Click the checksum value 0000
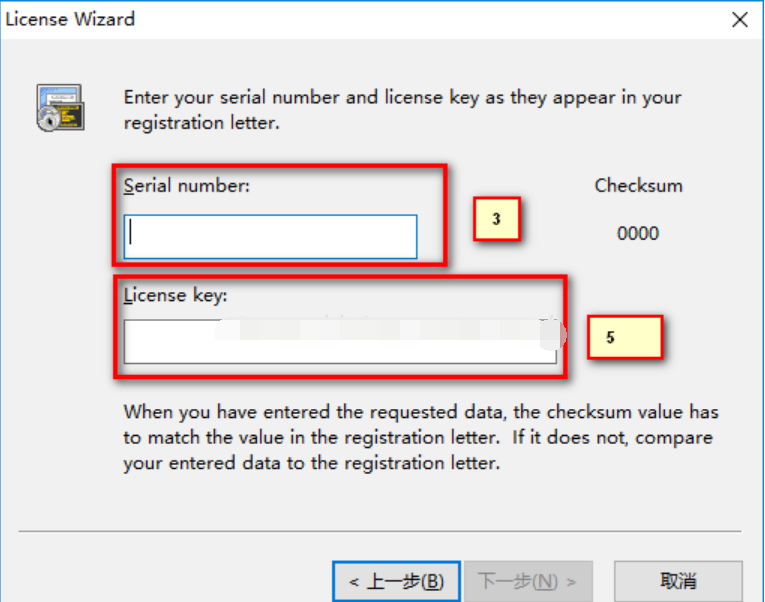 click(x=638, y=233)
